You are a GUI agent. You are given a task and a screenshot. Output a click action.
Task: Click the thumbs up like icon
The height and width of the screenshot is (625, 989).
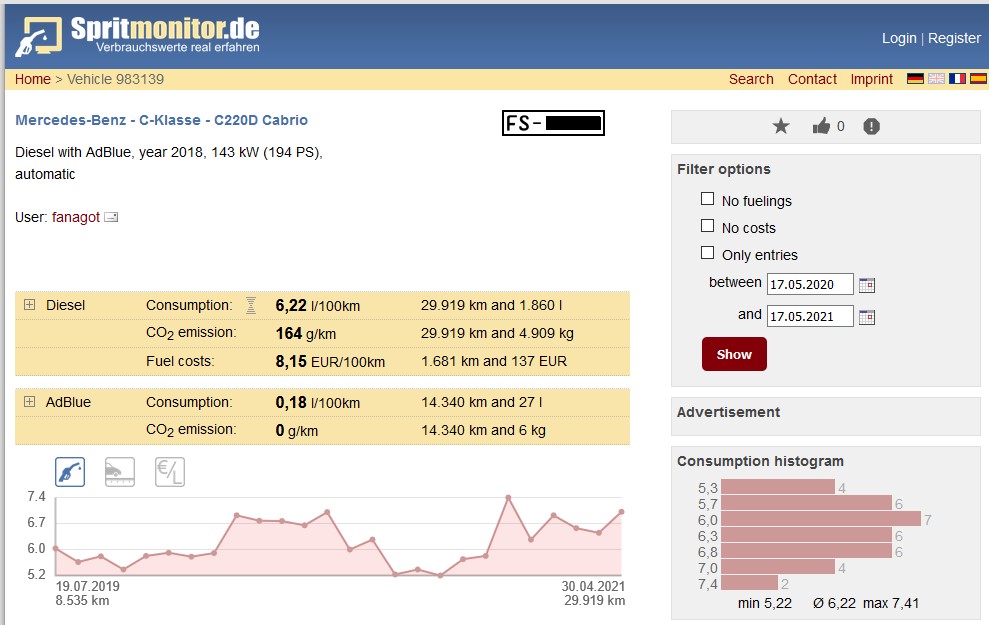point(822,126)
